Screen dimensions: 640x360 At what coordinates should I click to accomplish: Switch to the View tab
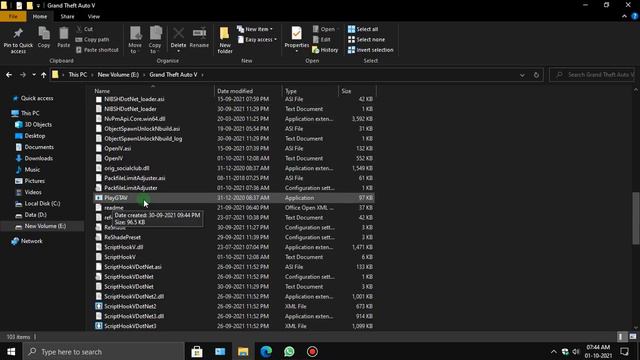coord(93,17)
